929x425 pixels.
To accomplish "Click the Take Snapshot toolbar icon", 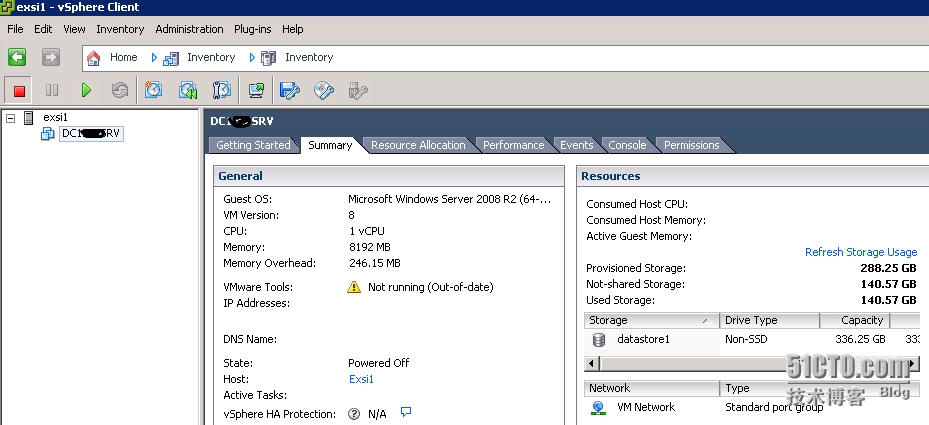I will tap(153, 90).
